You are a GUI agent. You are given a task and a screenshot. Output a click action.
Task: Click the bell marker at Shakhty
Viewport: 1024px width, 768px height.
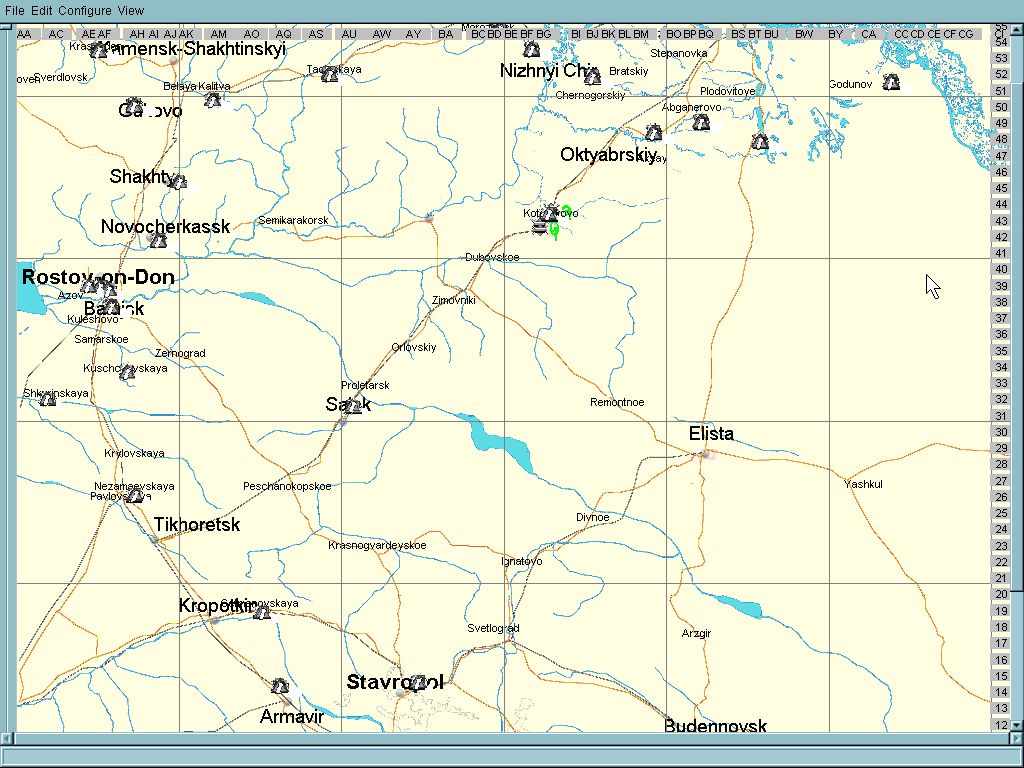tap(178, 182)
